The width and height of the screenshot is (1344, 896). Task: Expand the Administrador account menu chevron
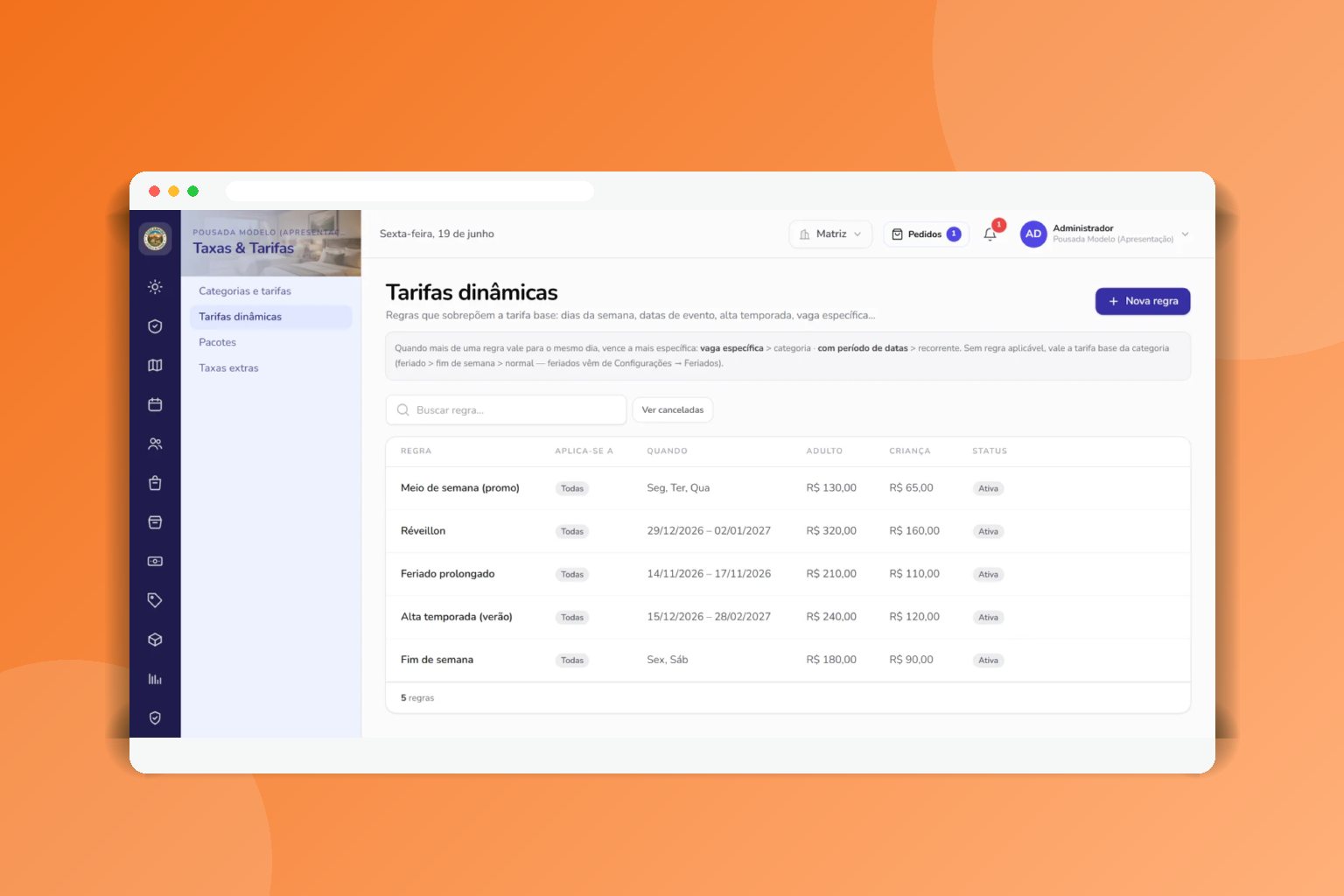point(1186,234)
